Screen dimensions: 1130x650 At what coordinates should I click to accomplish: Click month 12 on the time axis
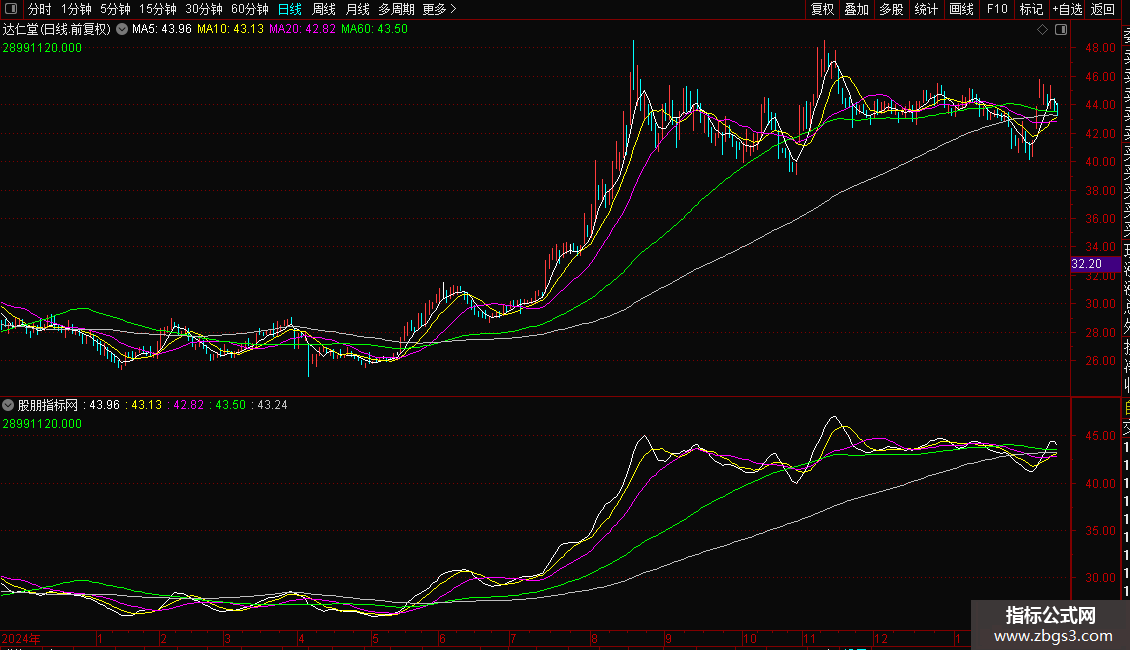pyautogui.click(x=881, y=638)
